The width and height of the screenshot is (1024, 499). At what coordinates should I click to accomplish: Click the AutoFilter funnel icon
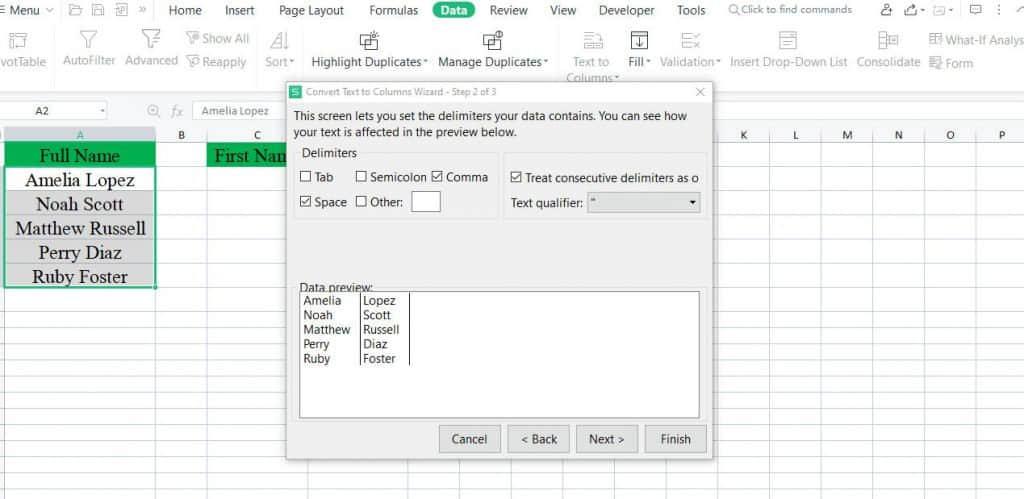tap(89, 40)
